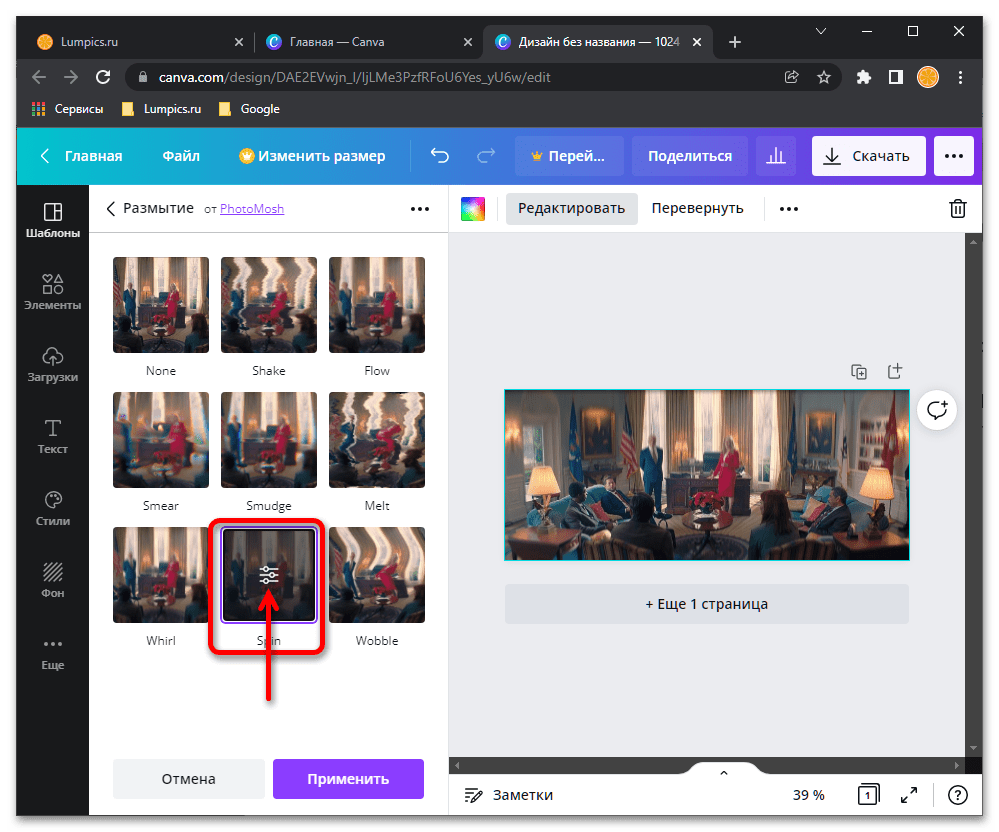The height and width of the screenshot is (832, 999).
Task: Select the Shake blur effect
Action: pyautogui.click(x=269, y=305)
